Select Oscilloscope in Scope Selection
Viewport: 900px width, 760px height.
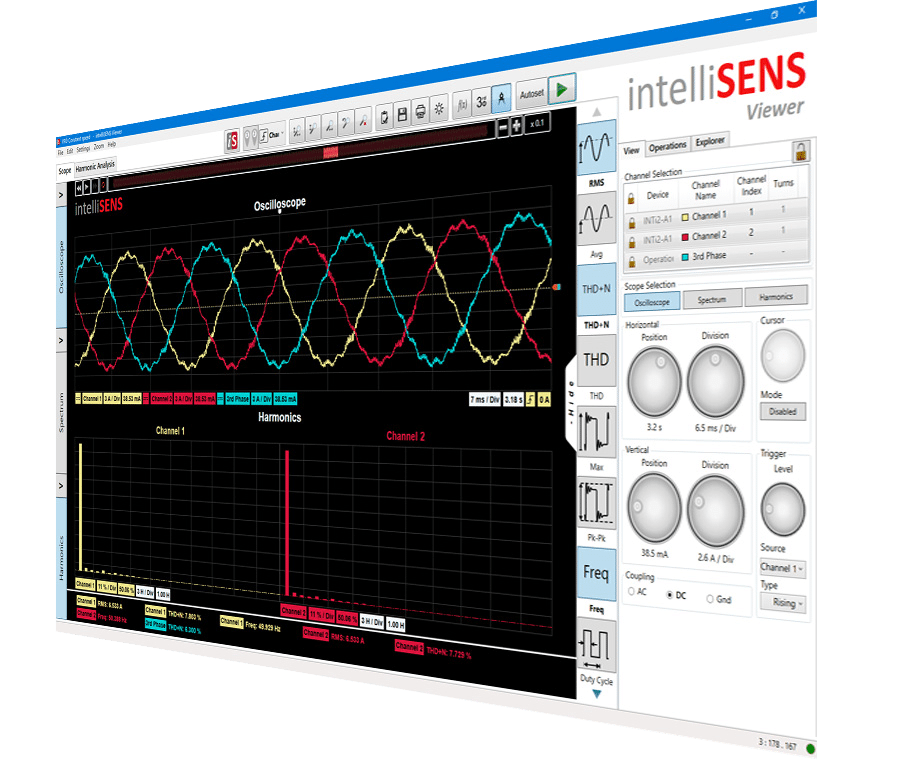(x=652, y=302)
